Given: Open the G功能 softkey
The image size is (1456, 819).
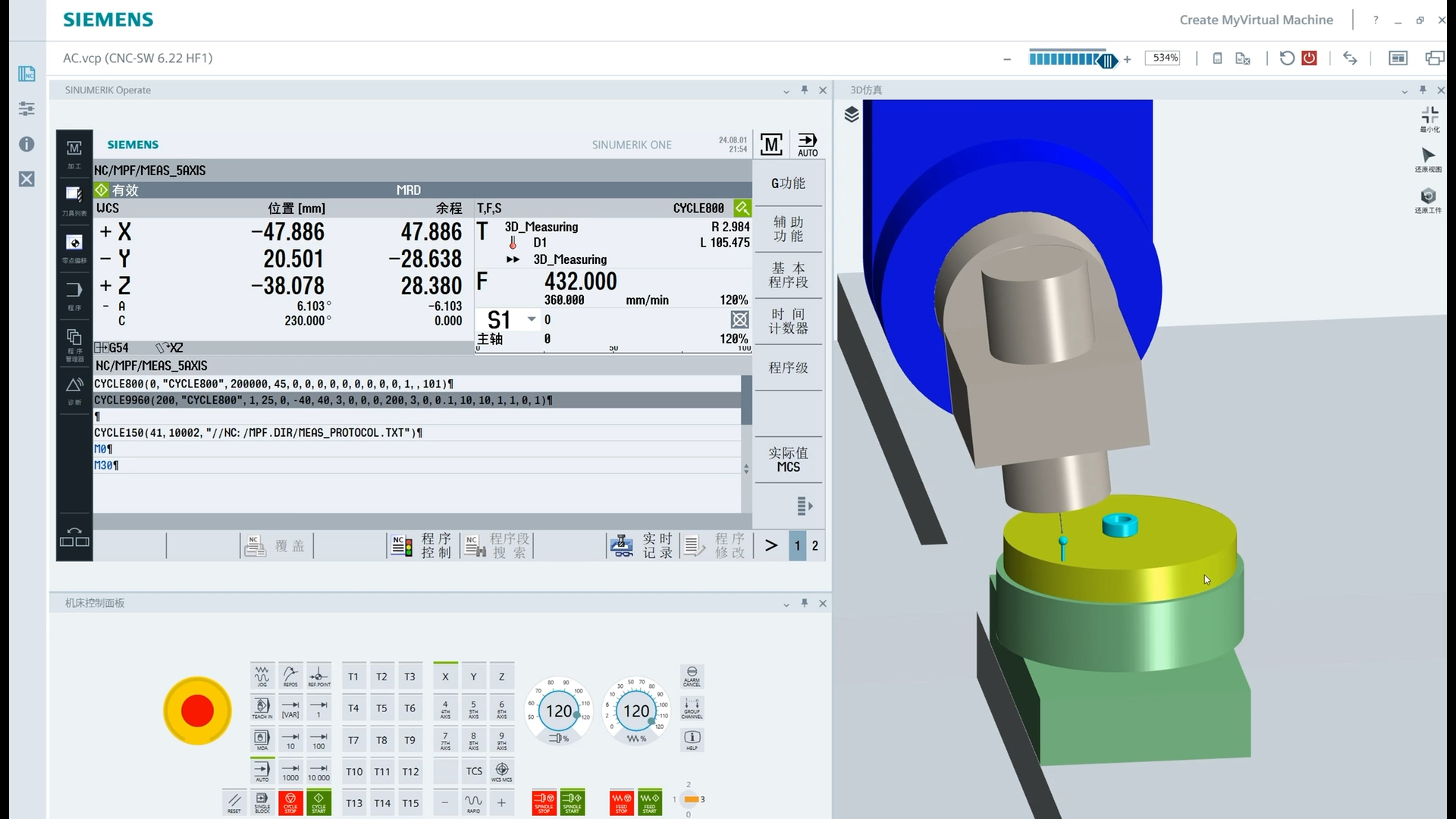Looking at the screenshot, I should pyautogui.click(x=788, y=184).
